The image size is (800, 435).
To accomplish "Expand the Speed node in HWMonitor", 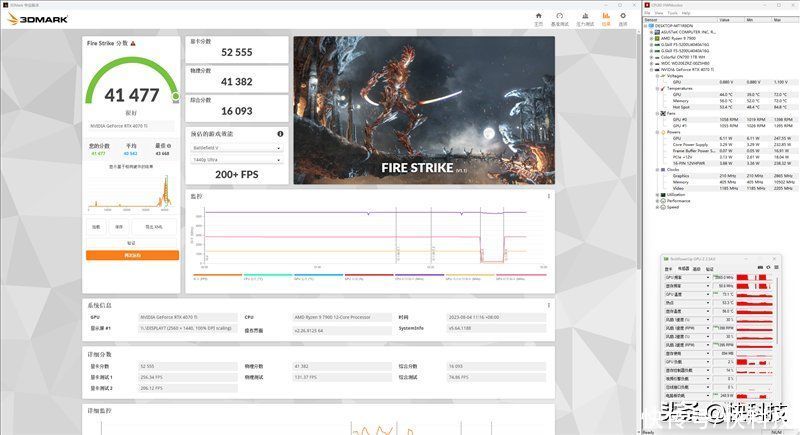I will [657, 207].
